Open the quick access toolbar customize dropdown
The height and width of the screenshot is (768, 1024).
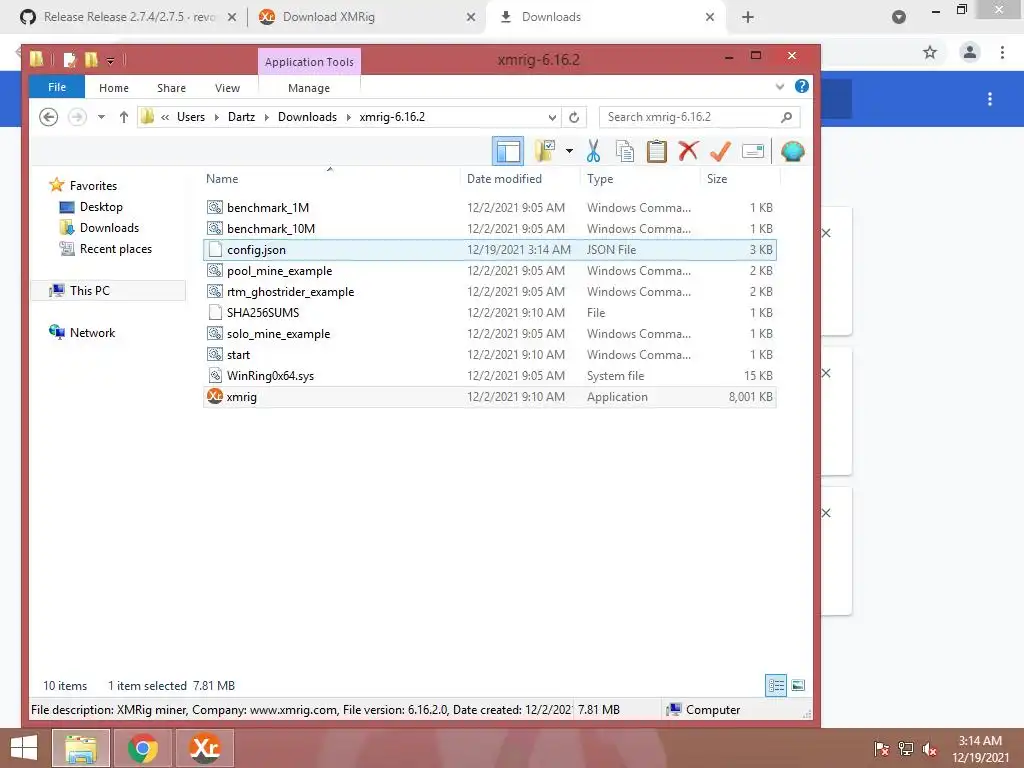110,61
